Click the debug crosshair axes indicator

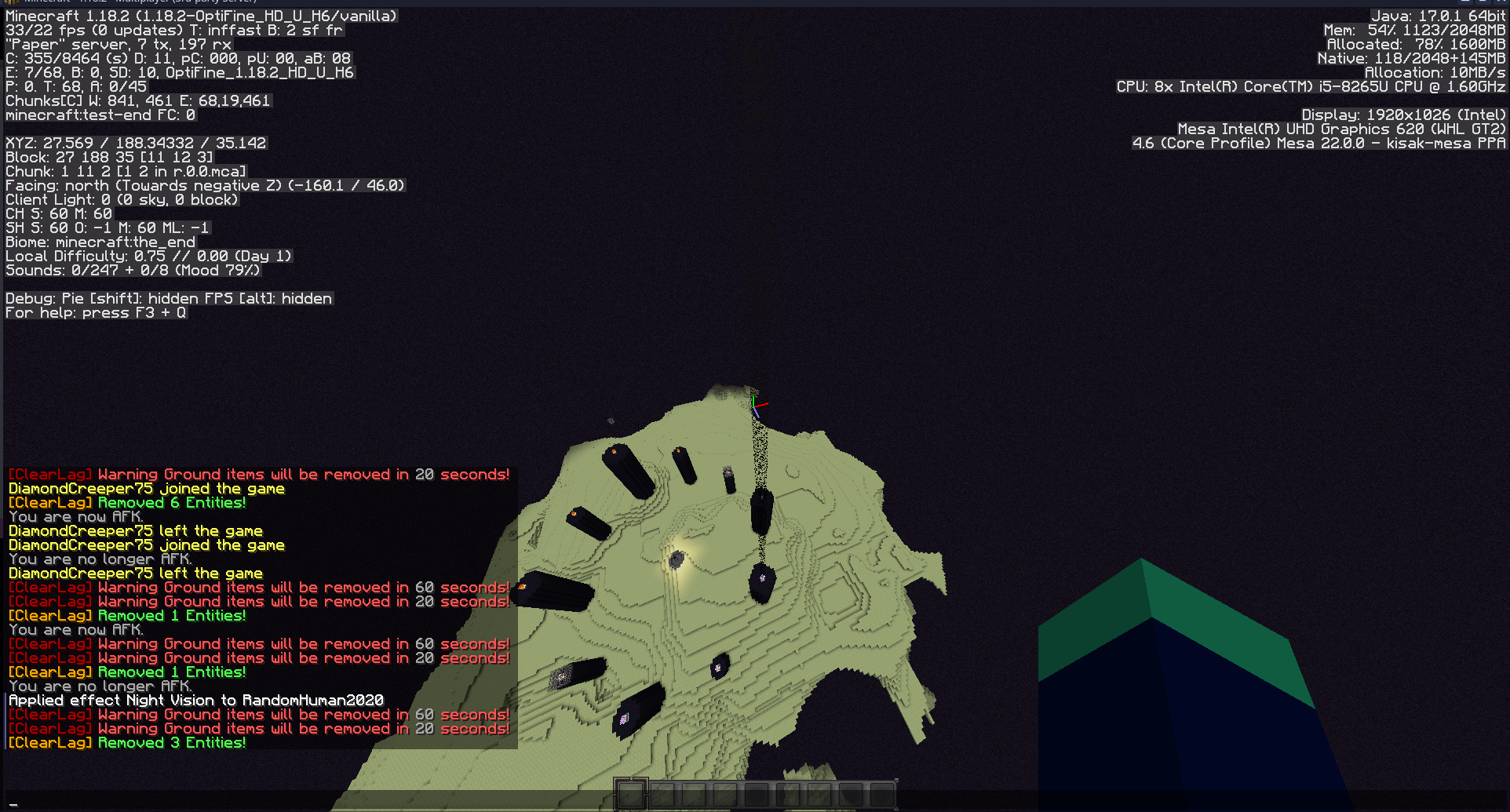coord(758,406)
